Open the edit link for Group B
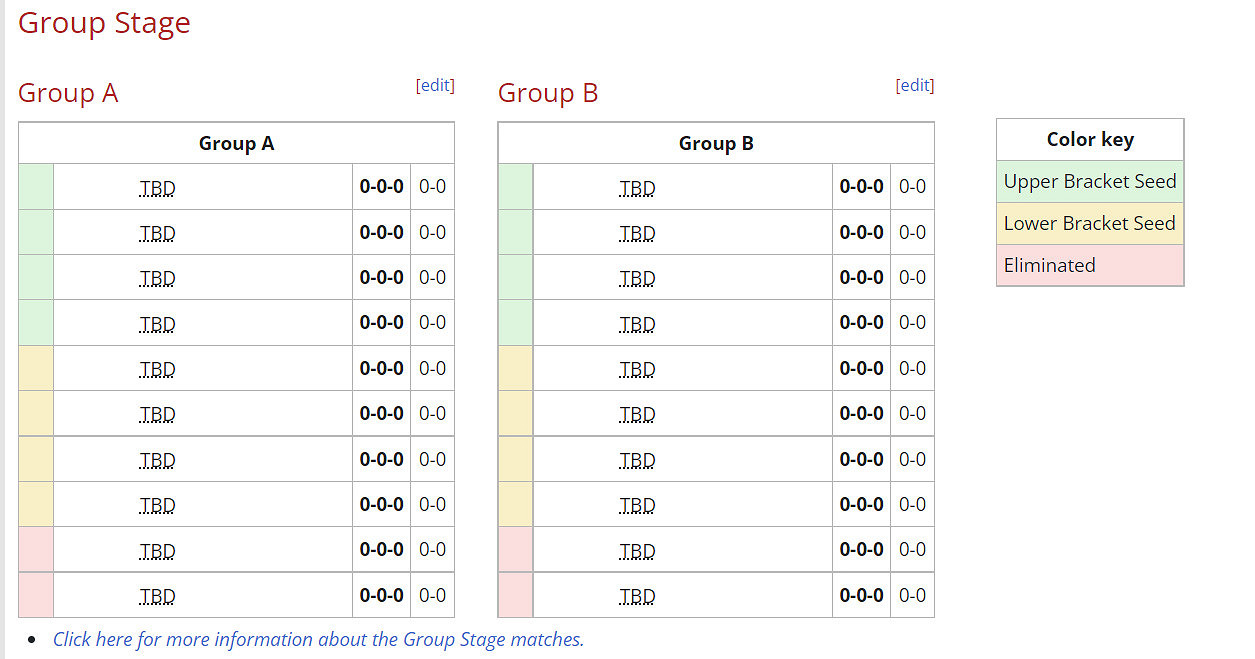The width and height of the screenshot is (1255, 659). point(915,85)
